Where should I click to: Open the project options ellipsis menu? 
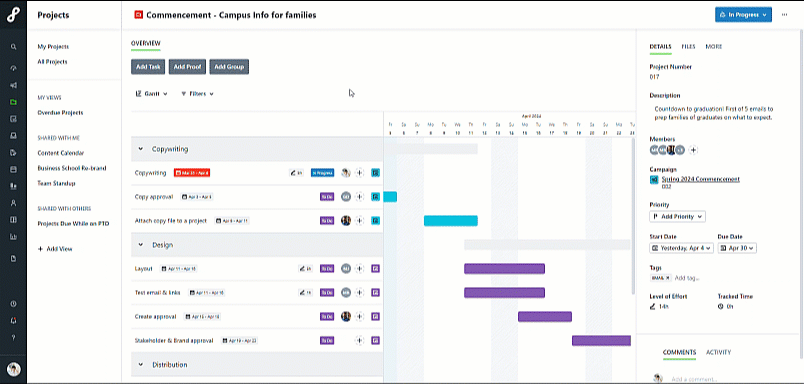point(785,15)
